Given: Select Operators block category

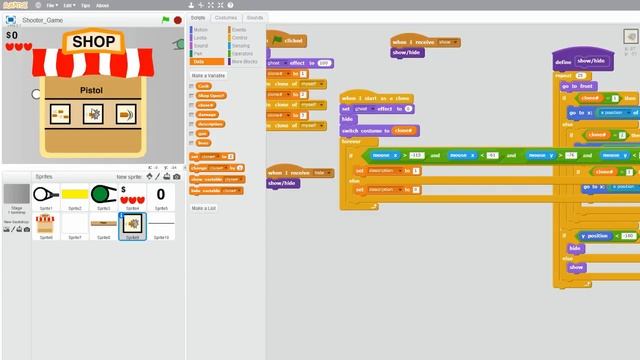Looking at the screenshot, I should pyautogui.click(x=241, y=53).
